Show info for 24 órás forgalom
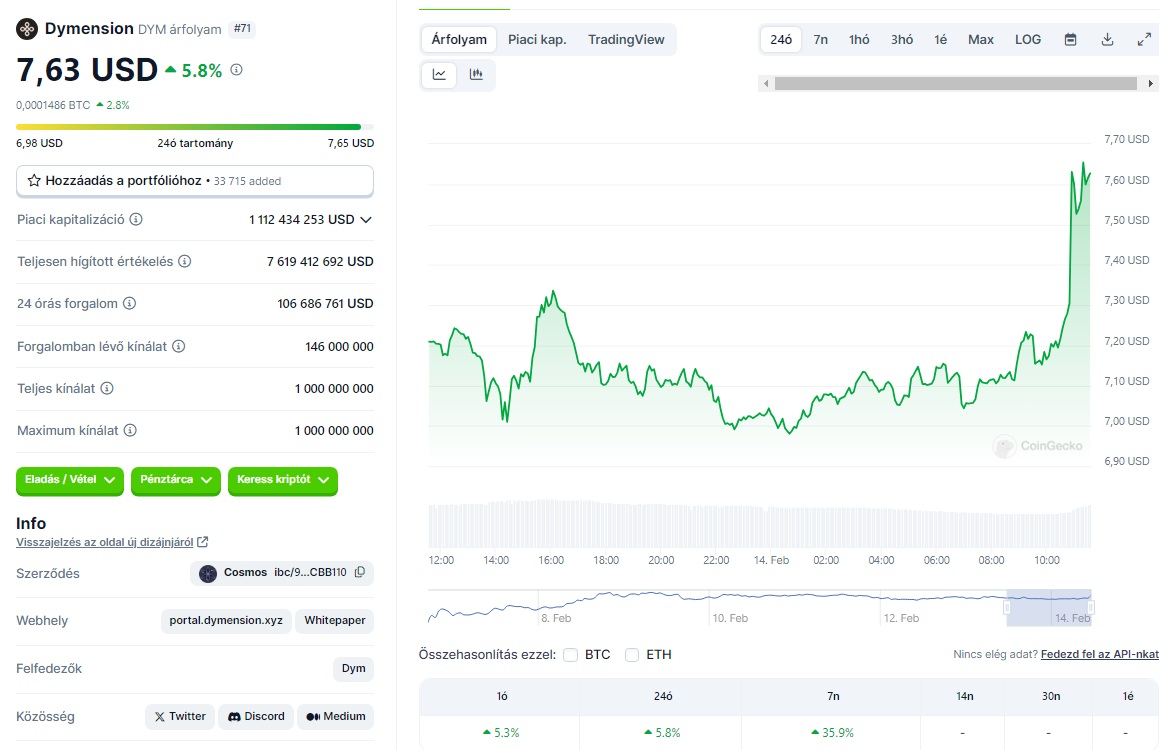 [x=129, y=303]
